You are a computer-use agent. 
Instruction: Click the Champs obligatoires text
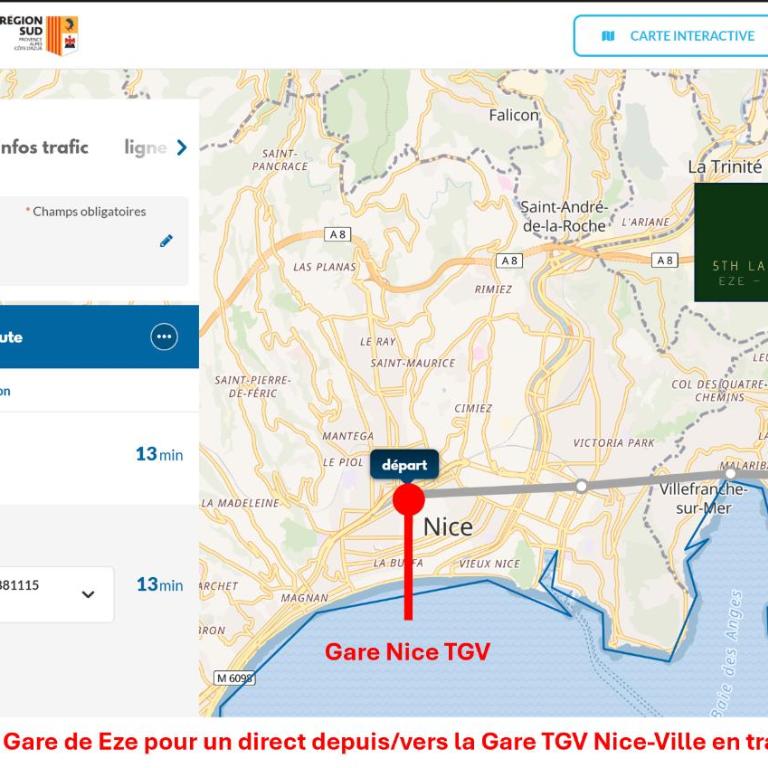[89, 212]
